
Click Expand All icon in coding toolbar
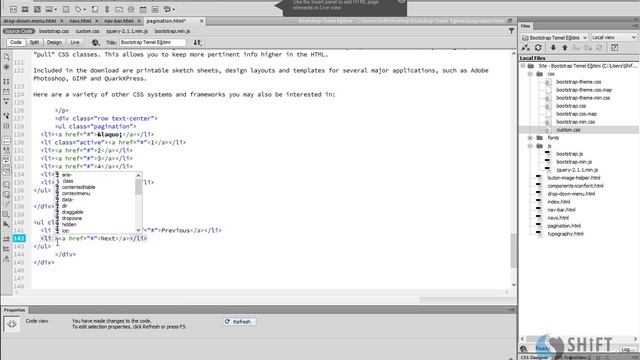[x=6, y=101]
